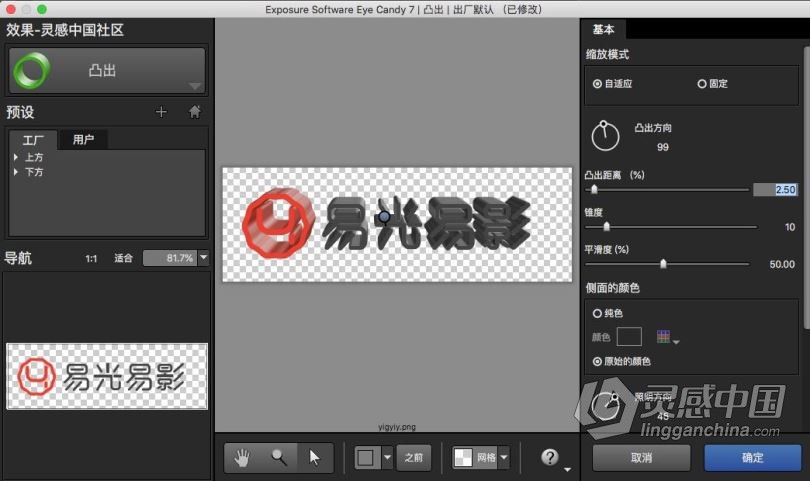Click the checkerboard grid background icon
Screen dimensions: 810x481
463,457
